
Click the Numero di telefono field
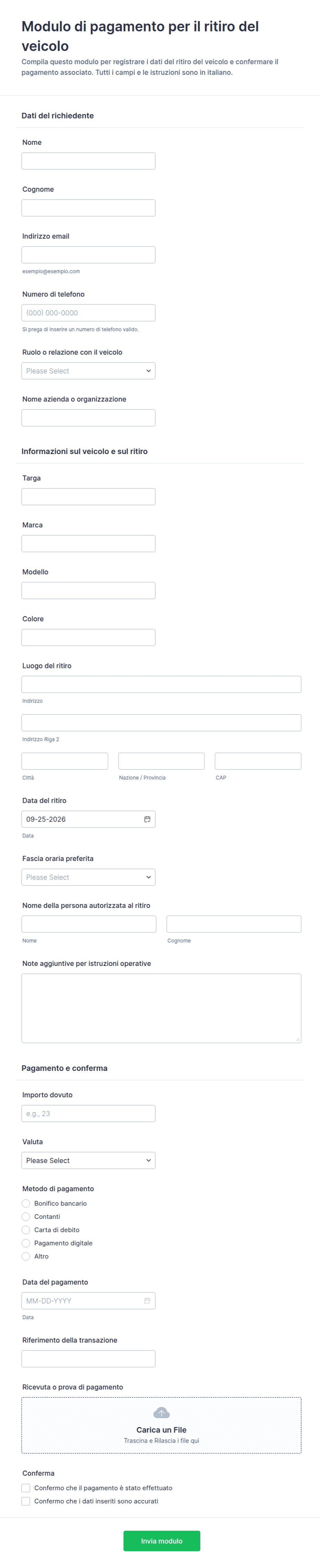(88, 313)
